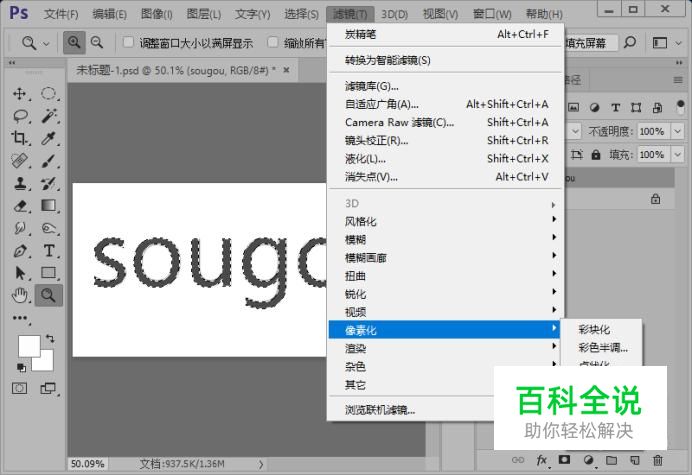The height and width of the screenshot is (475, 692).
Task: Open the Window menu
Action: 492,14
